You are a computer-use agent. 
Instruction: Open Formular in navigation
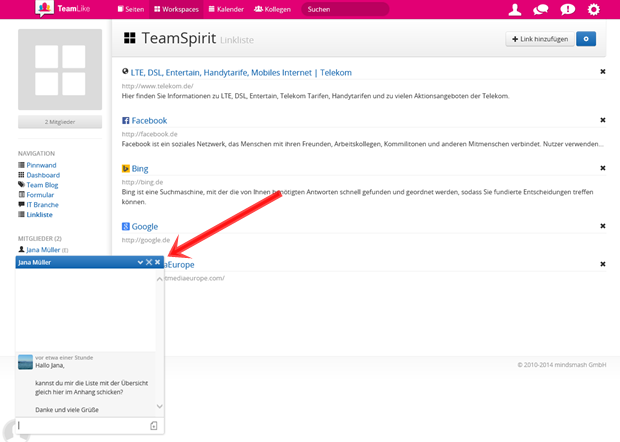[40, 195]
